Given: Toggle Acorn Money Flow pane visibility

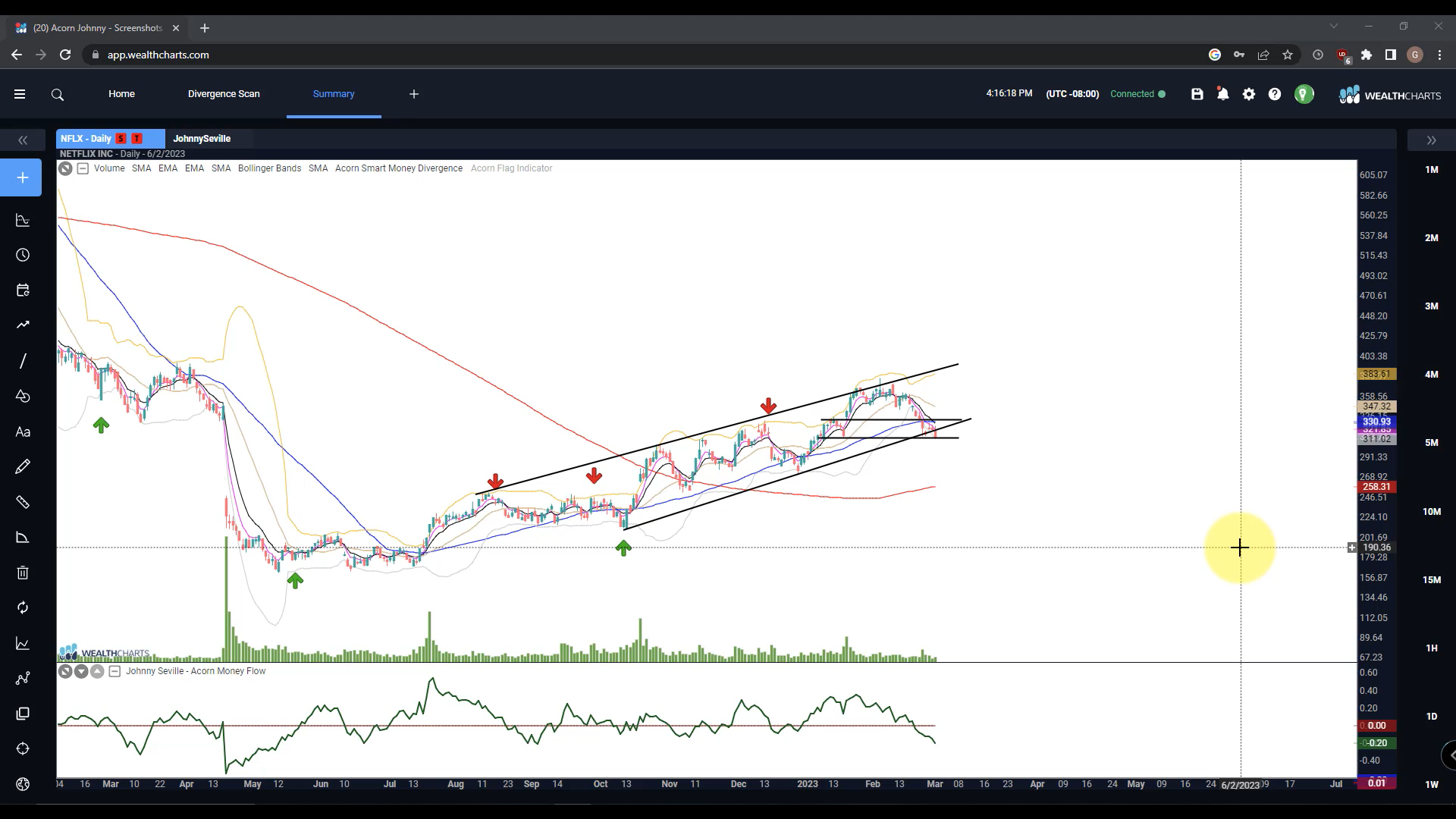Looking at the screenshot, I should click(x=65, y=671).
